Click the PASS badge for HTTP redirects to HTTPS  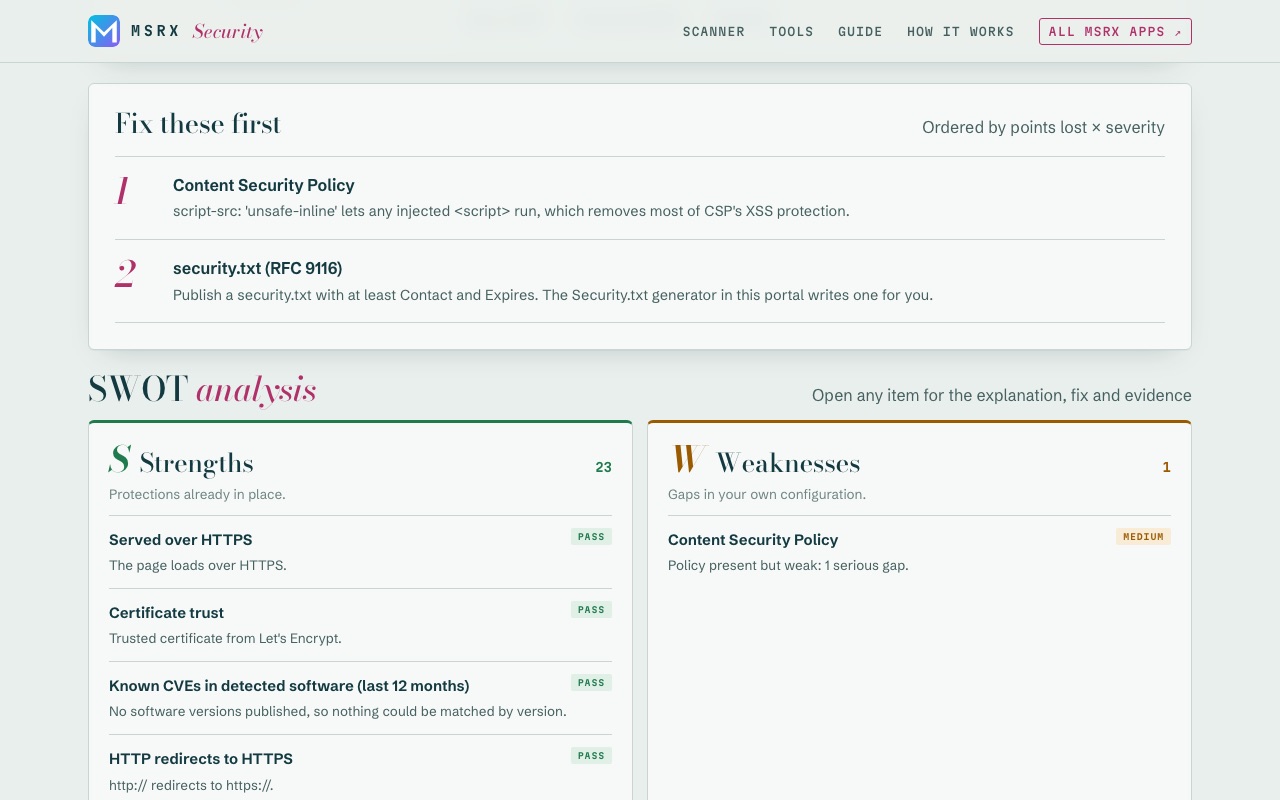pos(591,756)
